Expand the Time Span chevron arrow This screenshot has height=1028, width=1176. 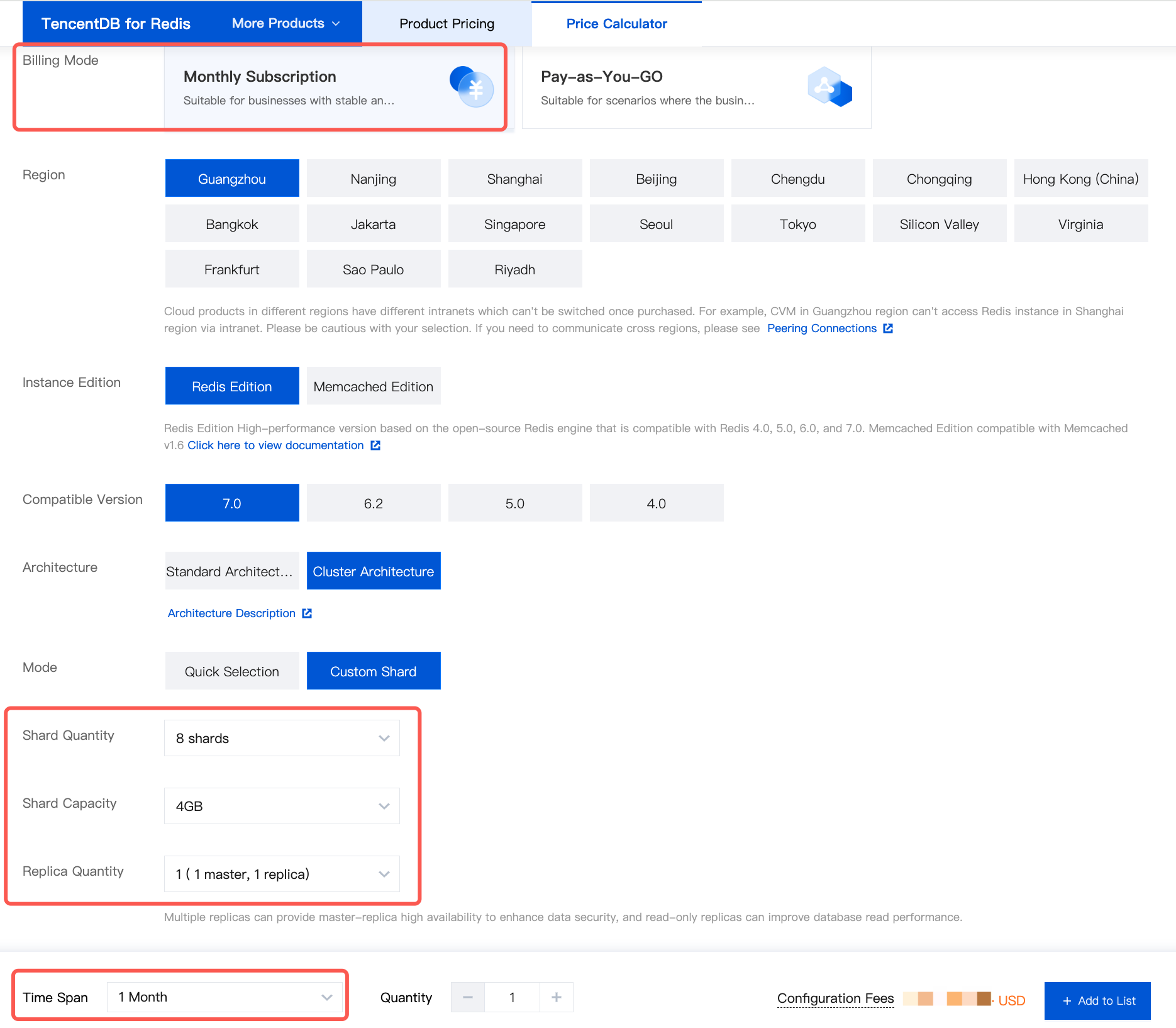point(327,997)
